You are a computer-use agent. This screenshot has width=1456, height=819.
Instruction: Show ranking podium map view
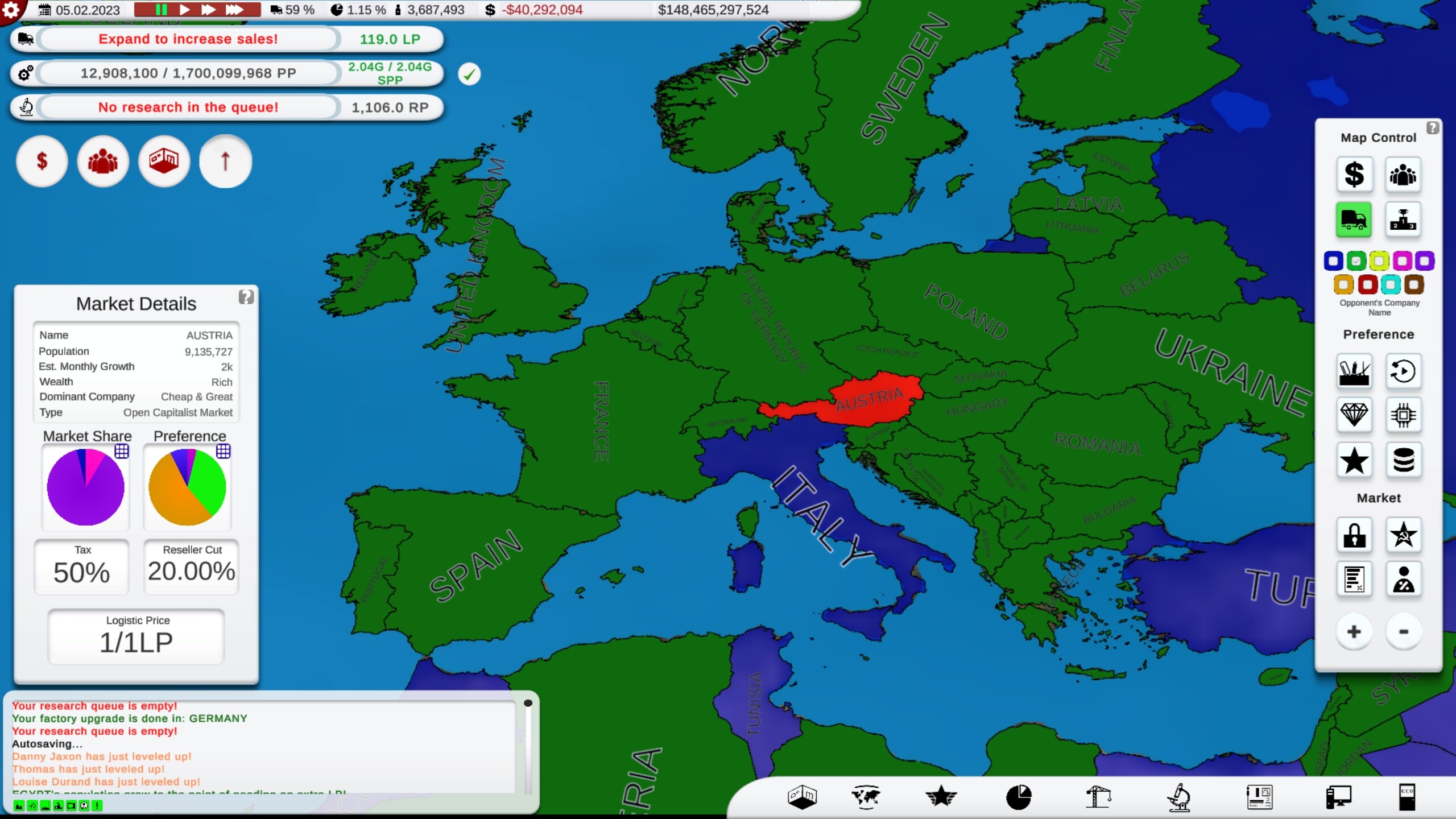click(x=1403, y=220)
